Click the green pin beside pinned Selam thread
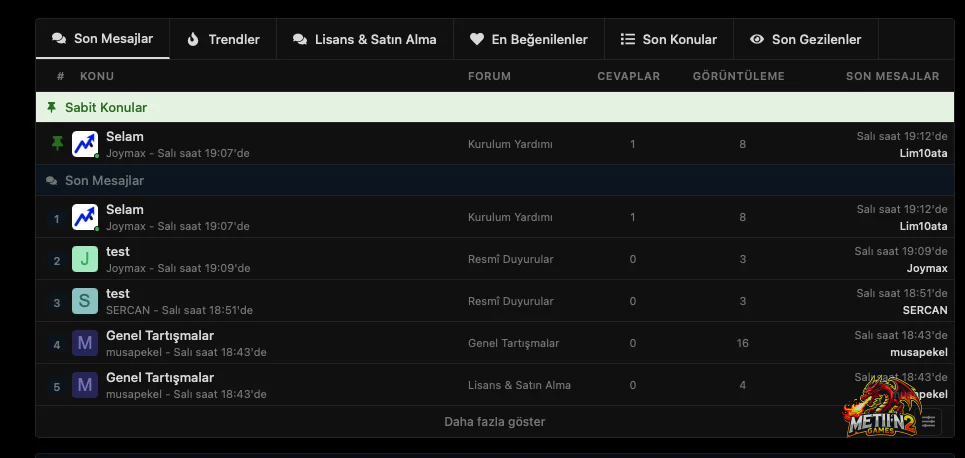The image size is (965, 458). [57, 143]
